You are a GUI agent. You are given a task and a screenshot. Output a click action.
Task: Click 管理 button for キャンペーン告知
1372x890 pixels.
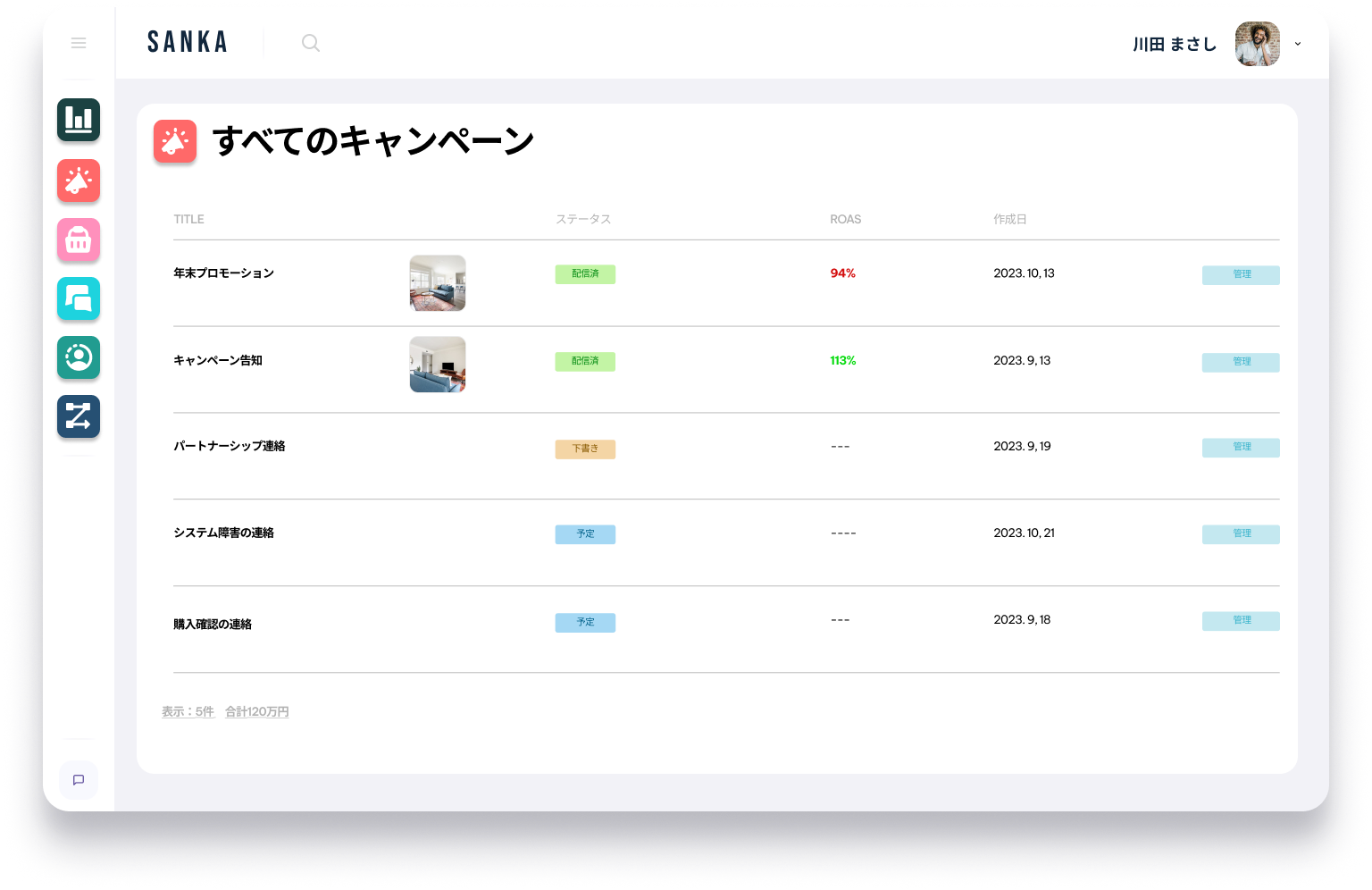(x=1241, y=362)
